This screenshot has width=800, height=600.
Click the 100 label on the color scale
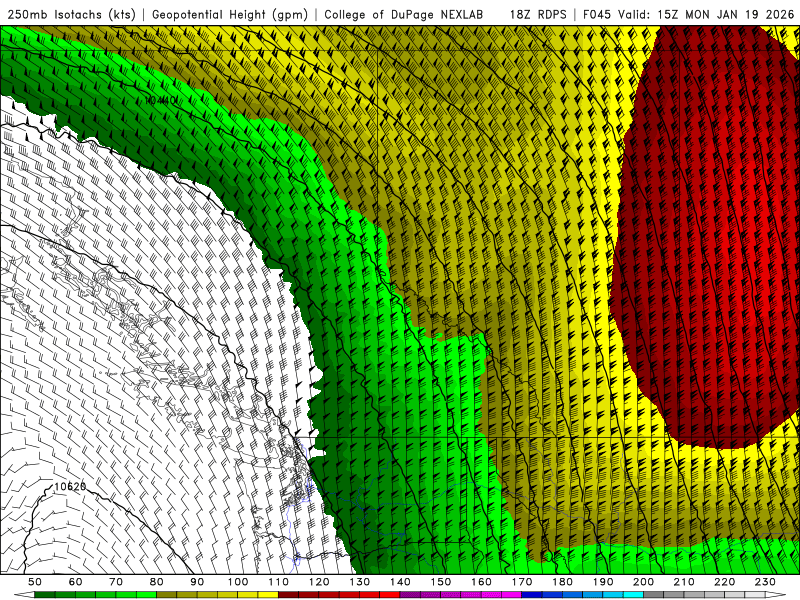(238, 582)
